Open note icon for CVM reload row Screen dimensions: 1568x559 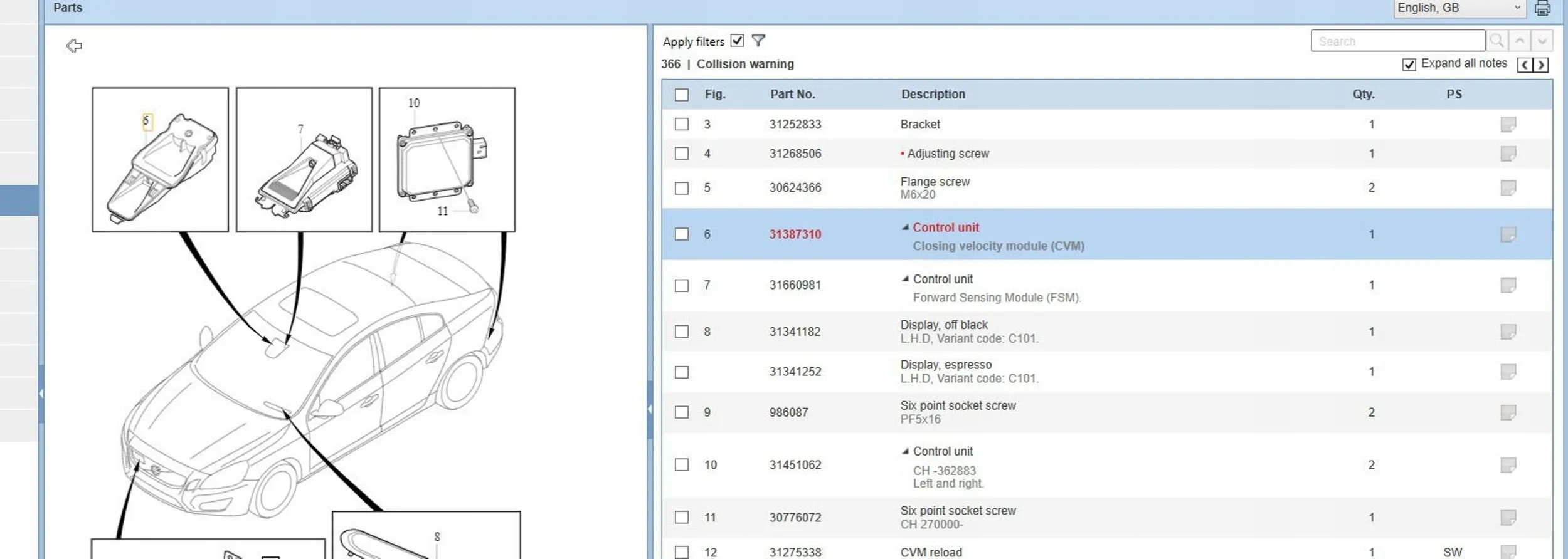click(1508, 552)
